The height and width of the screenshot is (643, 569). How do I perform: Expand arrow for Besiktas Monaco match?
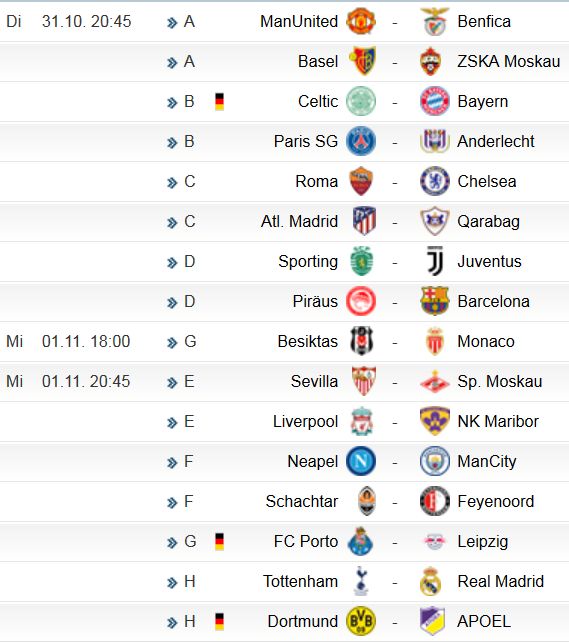172,342
